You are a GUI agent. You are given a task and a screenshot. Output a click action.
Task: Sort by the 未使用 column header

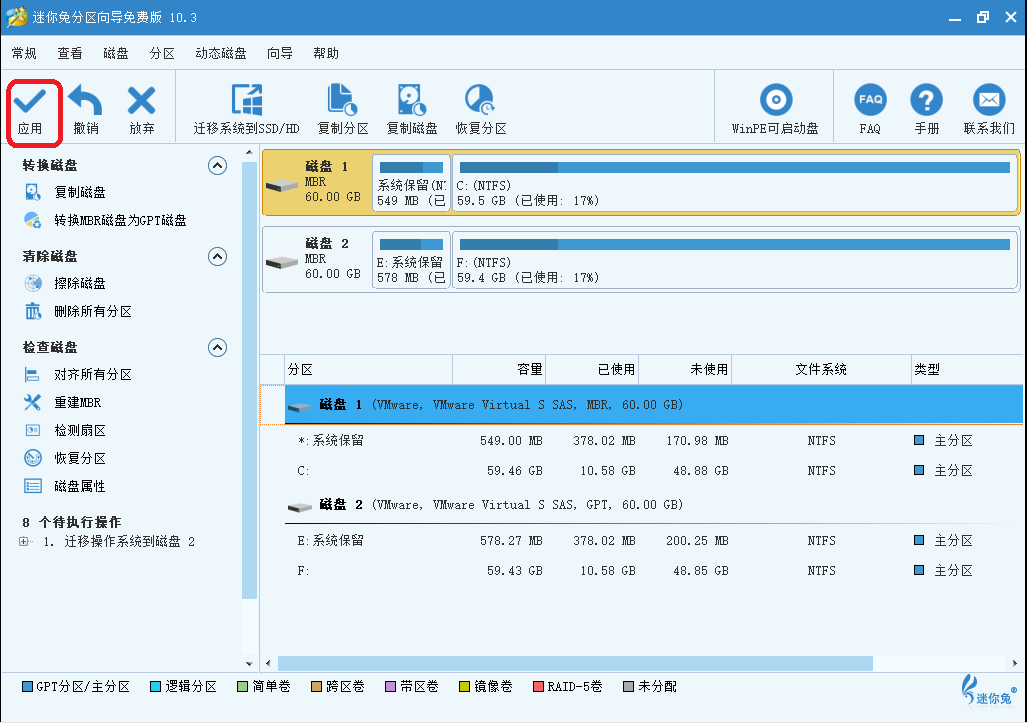[685, 369]
